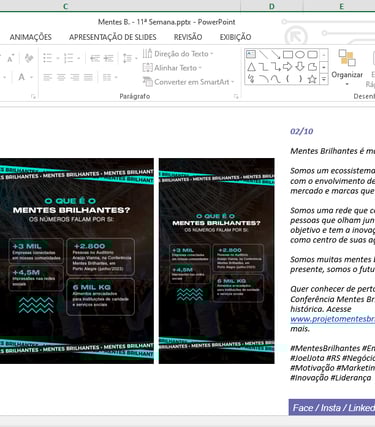Viewport: 375px width, 427px height.
Task: Click the text box shape icon
Action: tap(251, 54)
